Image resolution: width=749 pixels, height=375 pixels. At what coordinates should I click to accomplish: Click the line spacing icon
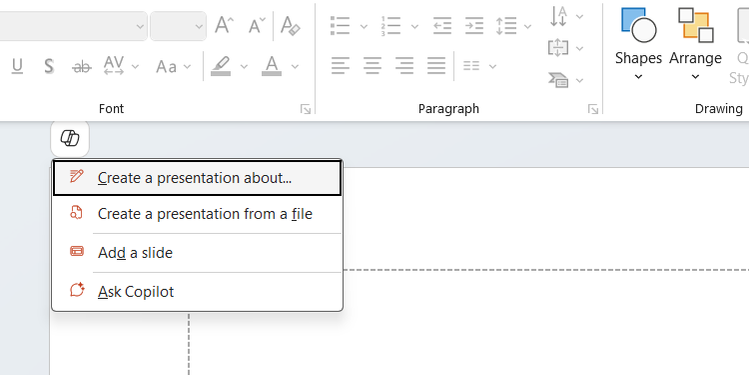(506, 26)
